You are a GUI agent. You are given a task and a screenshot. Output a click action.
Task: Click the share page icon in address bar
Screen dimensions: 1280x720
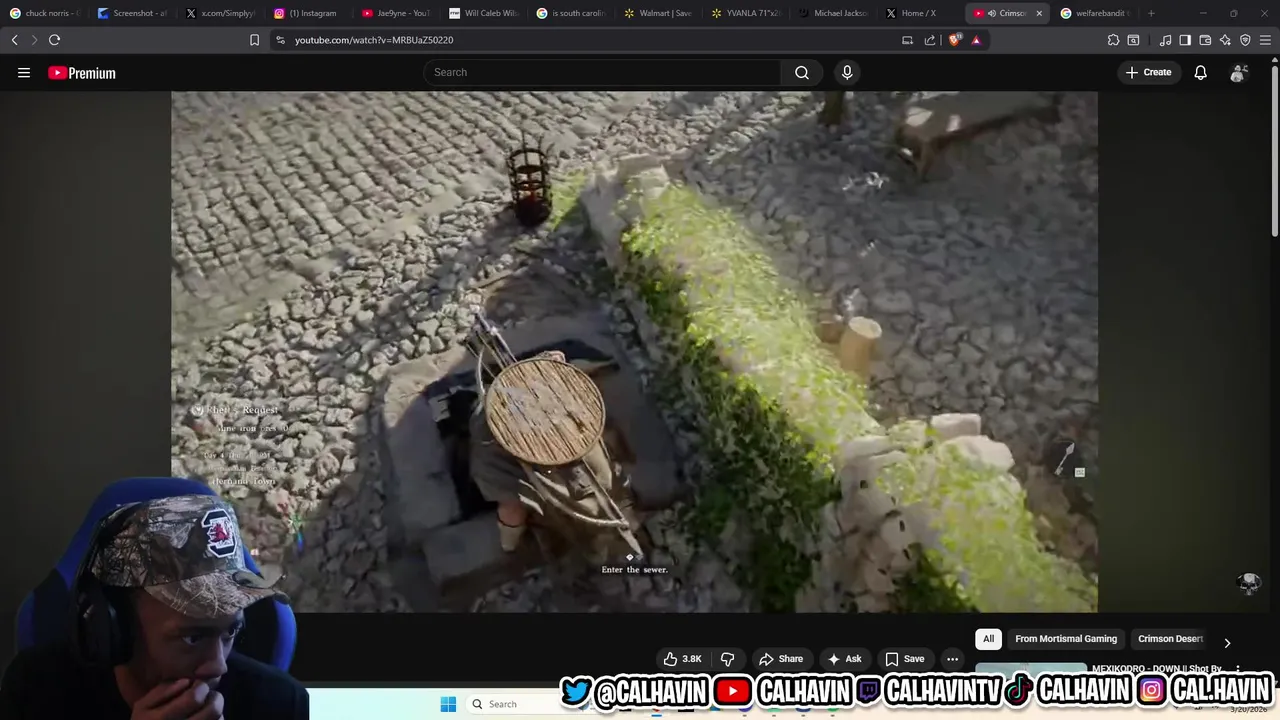point(930,40)
